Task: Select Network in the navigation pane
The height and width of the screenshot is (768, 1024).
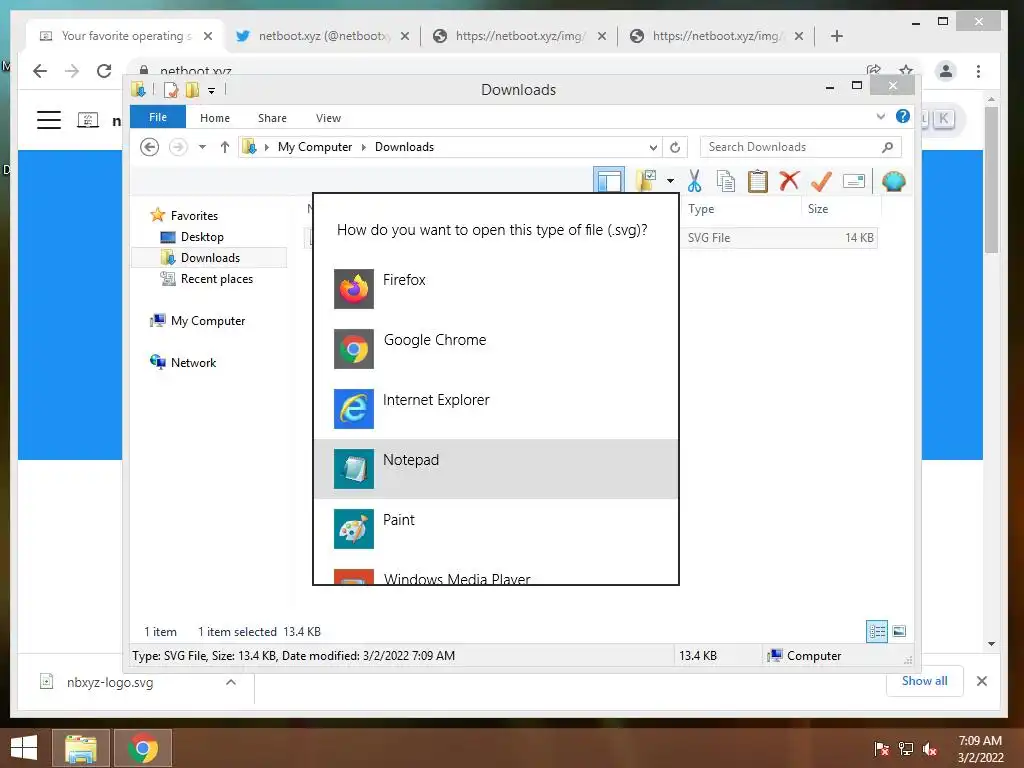Action: click(193, 362)
